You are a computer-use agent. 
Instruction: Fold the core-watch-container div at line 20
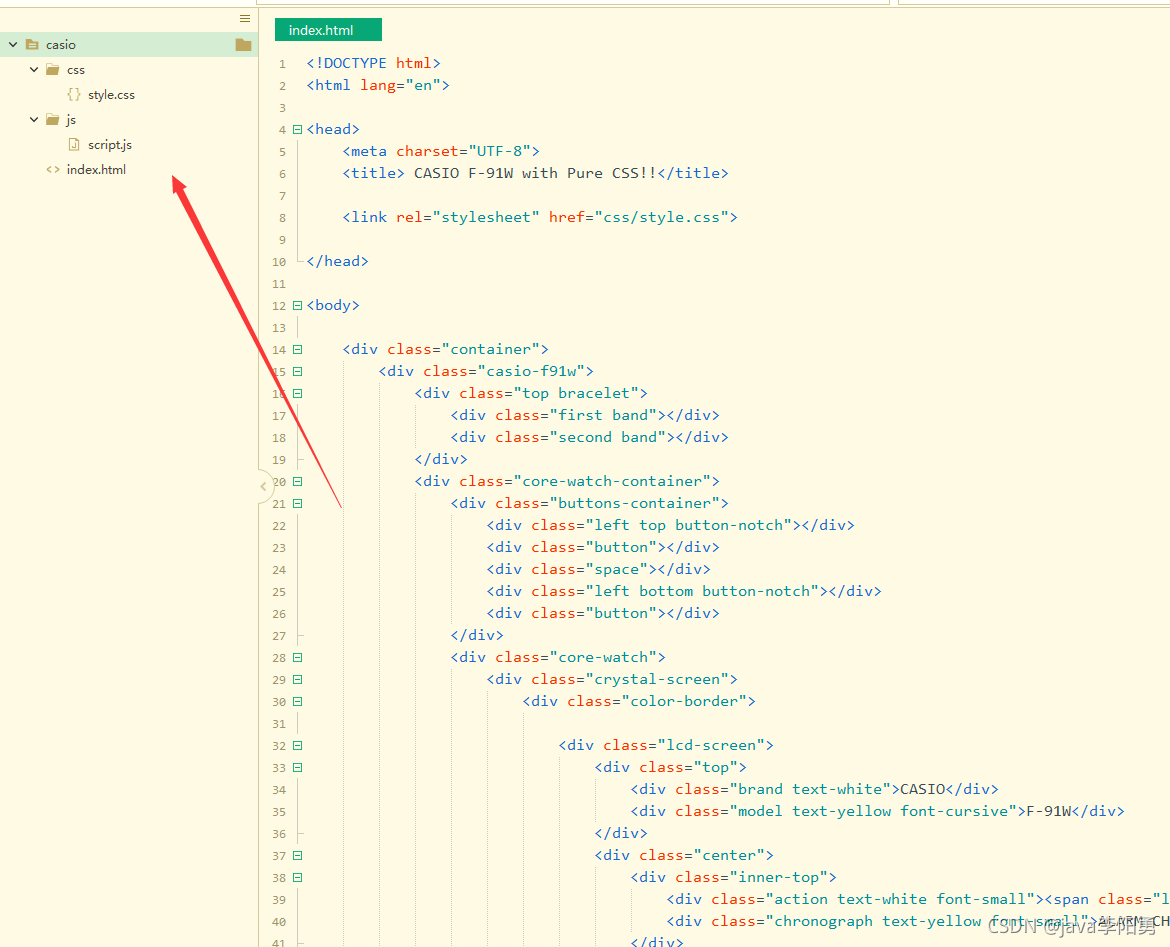click(x=298, y=481)
